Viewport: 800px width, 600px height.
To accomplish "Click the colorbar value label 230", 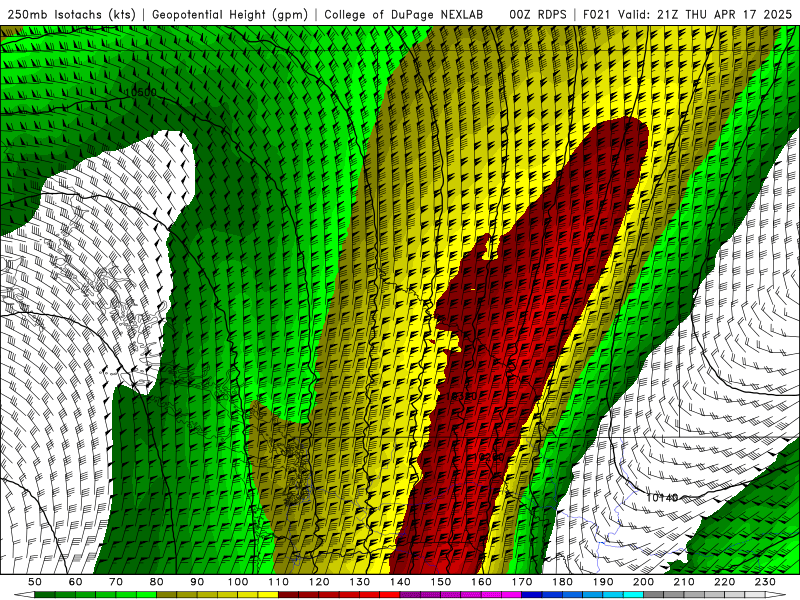I will [x=765, y=582].
